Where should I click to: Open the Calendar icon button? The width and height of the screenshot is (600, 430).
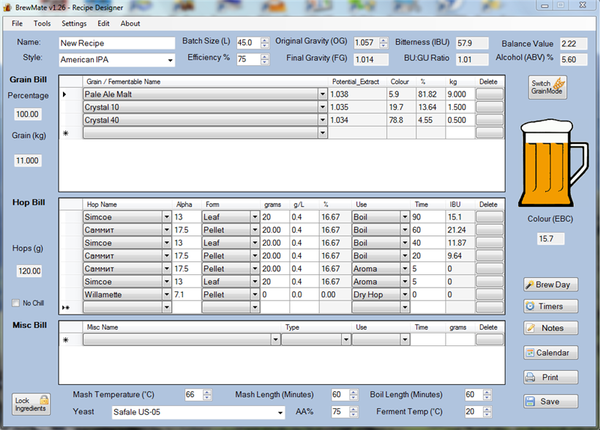pos(529,353)
